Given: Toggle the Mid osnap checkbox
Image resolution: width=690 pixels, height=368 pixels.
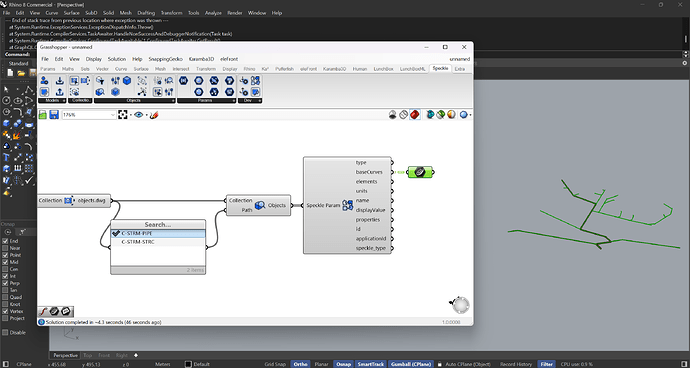Looking at the screenshot, I should (x=5, y=262).
